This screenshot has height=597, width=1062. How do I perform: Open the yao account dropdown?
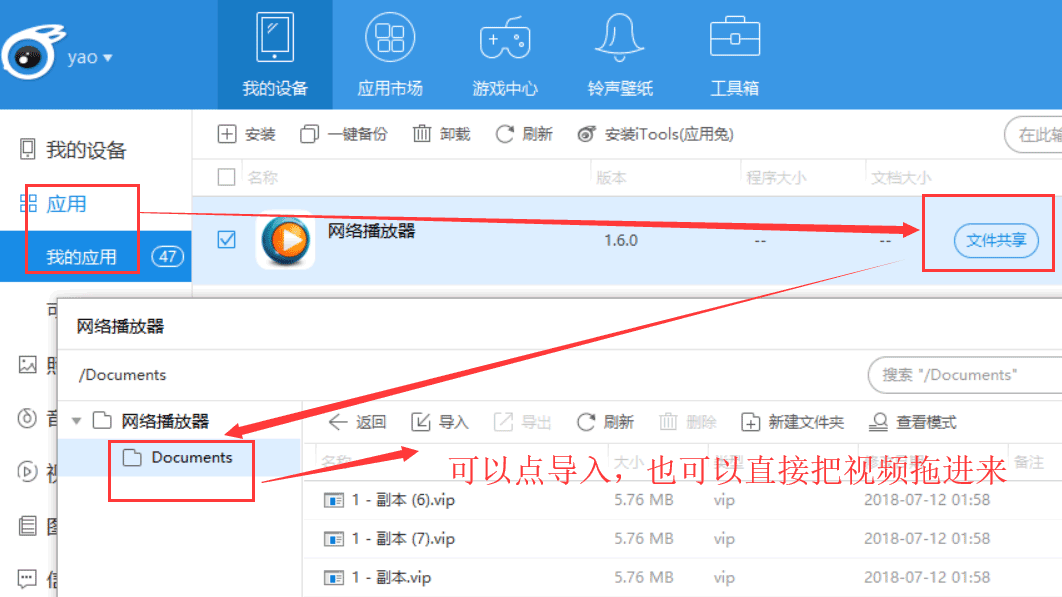[89, 58]
